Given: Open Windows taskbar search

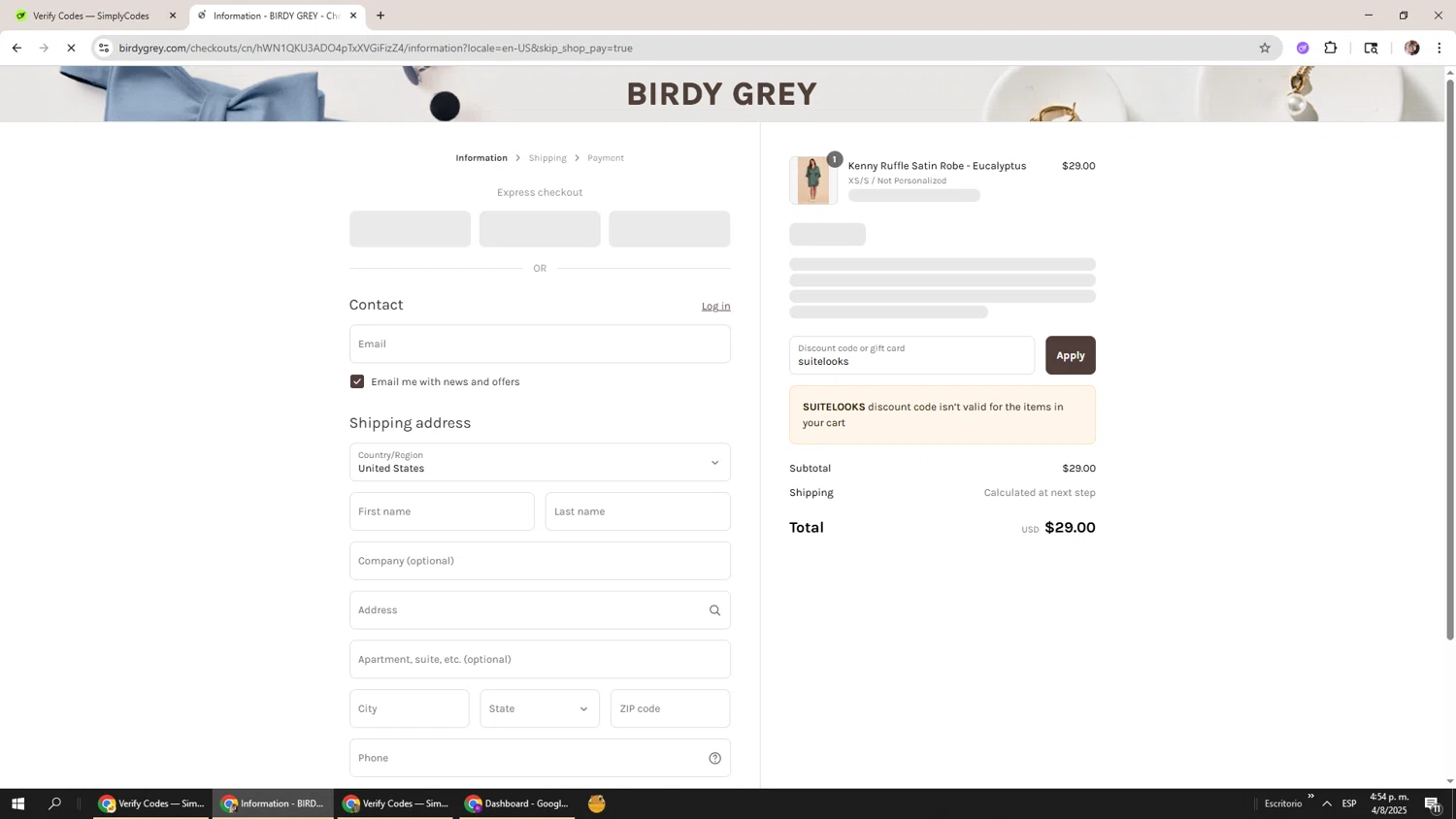Looking at the screenshot, I should pyautogui.click(x=54, y=803).
